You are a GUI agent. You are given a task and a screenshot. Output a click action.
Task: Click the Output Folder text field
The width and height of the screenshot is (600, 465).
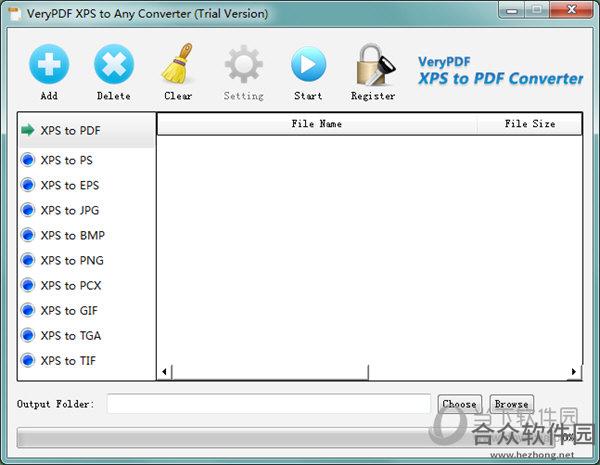pos(269,404)
